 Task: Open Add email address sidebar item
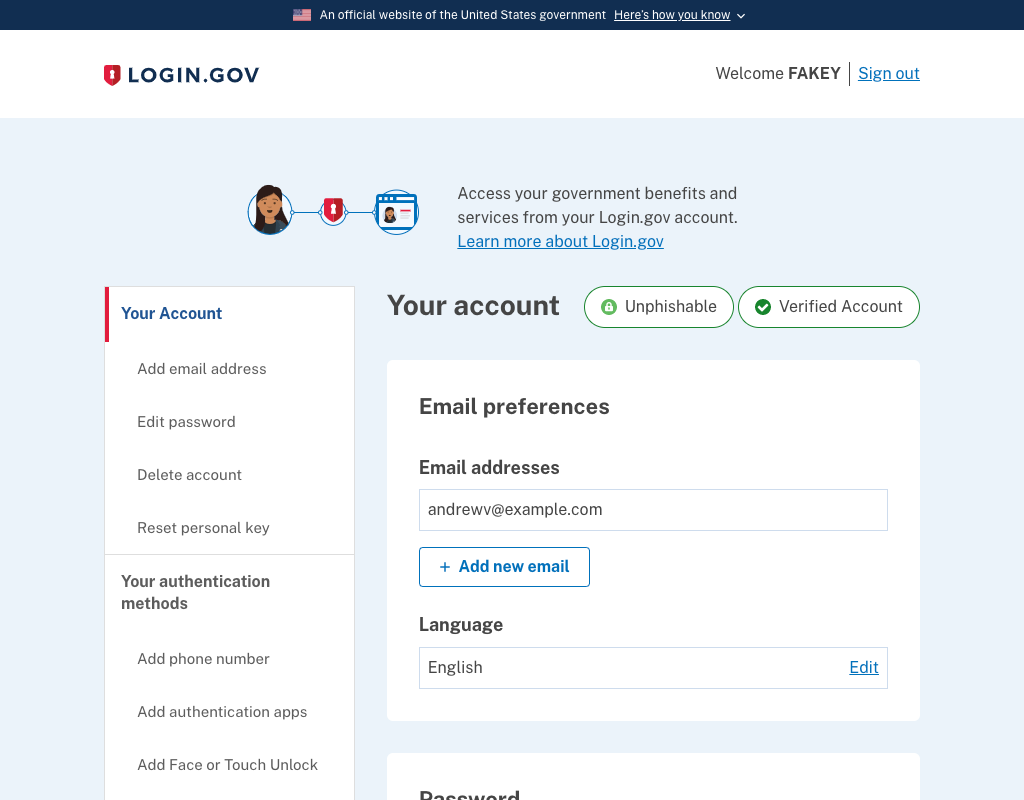[x=202, y=369]
